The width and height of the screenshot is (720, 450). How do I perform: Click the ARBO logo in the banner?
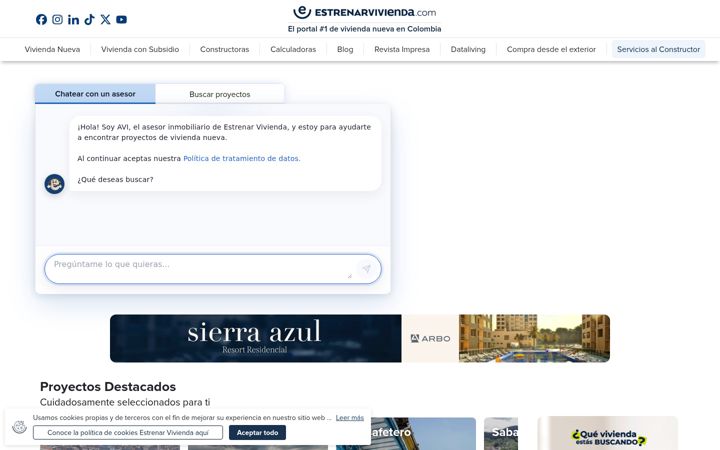tap(430, 338)
